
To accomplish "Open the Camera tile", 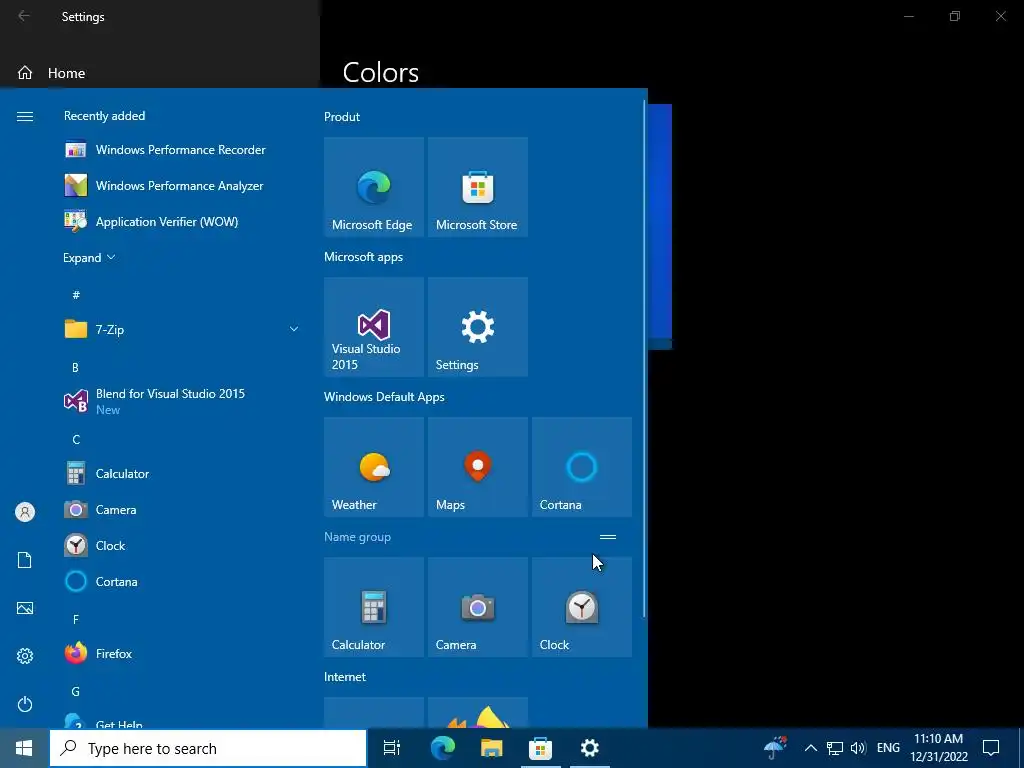I will [477, 607].
